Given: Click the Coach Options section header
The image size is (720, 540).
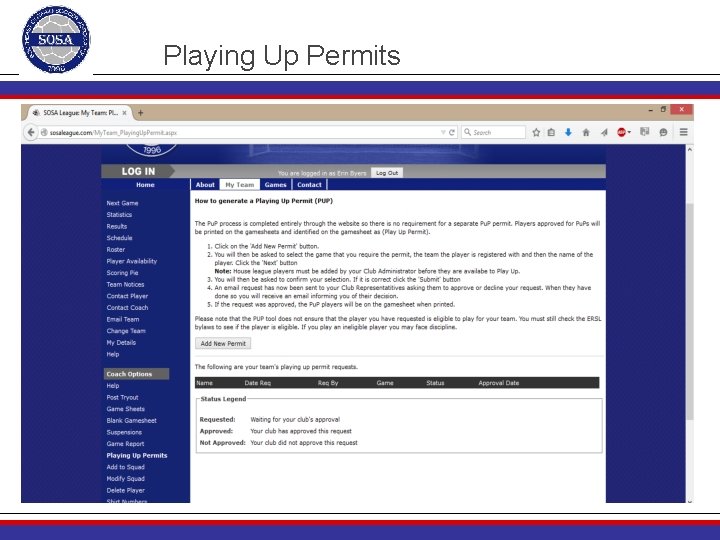Looking at the screenshot, I should click(x=136, y=374).
